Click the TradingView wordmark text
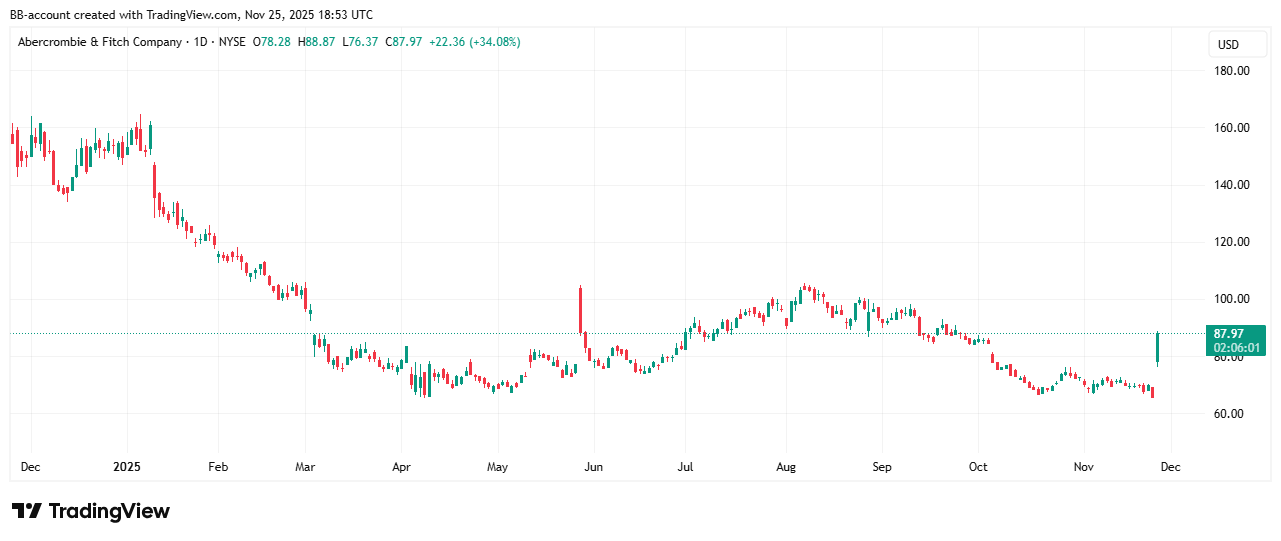Viewport: 1281px width, 541px height. (x=109, y=511)
